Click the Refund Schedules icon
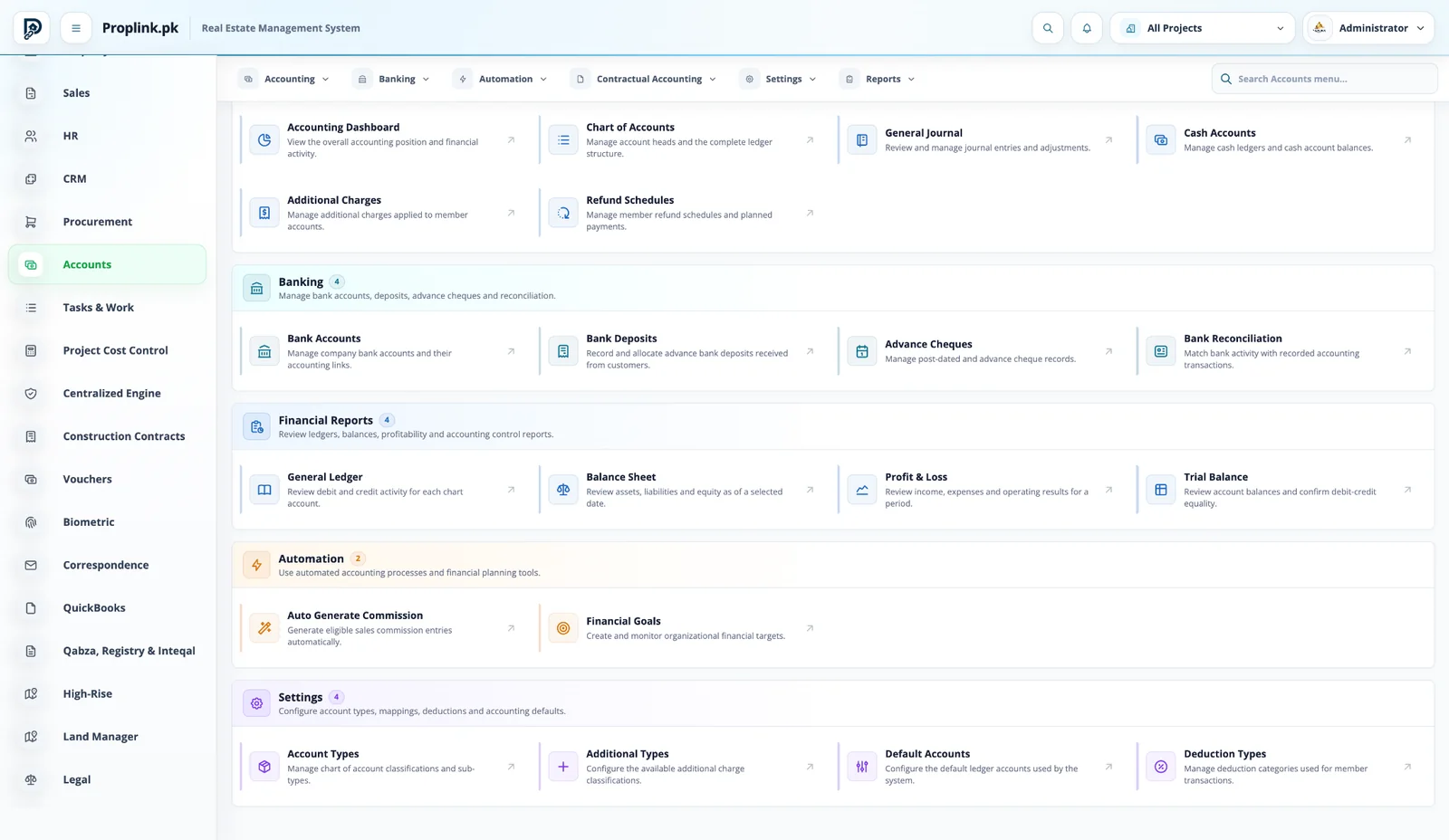Viewport: 1449px width, 840px height. (x=563, y=213)
